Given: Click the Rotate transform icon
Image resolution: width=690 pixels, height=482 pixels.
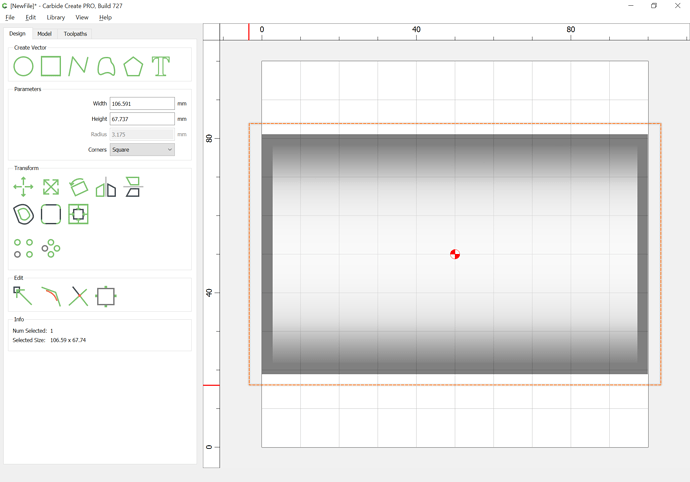Looking at the screenshot, I should point(78,187).
